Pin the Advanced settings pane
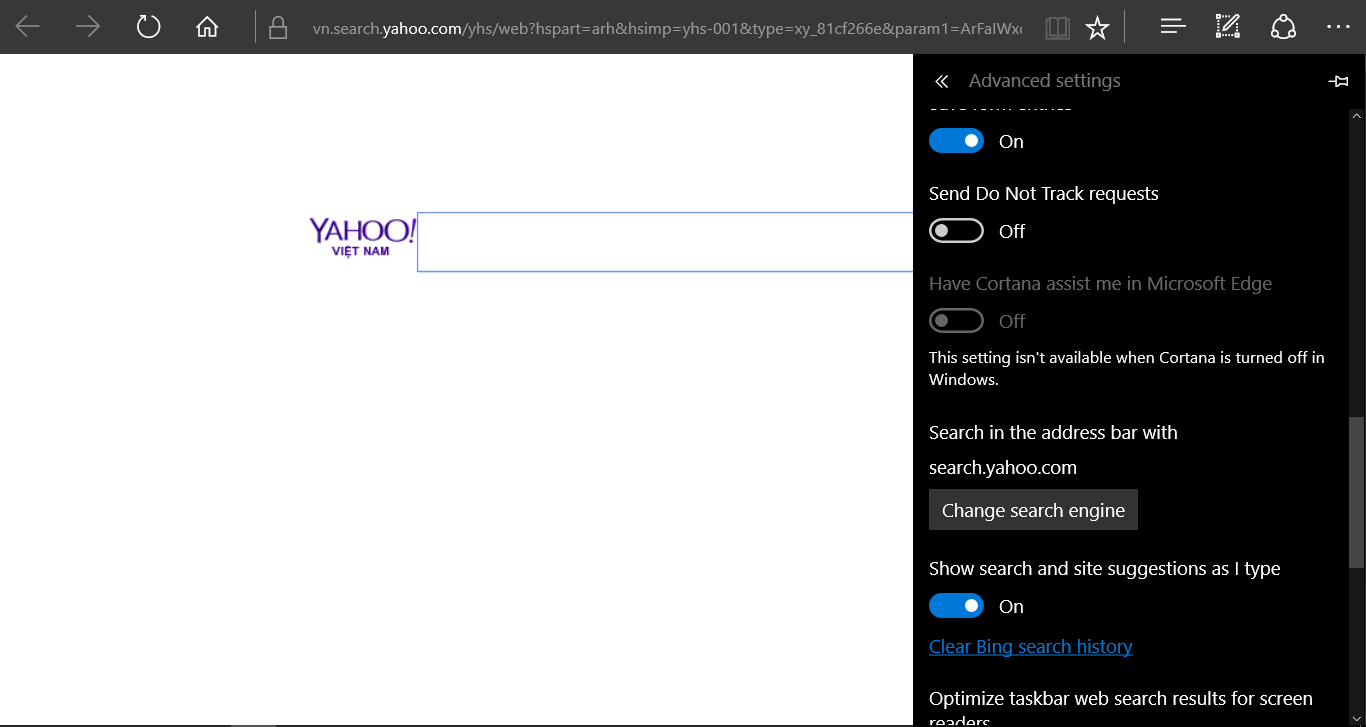 1338,82
